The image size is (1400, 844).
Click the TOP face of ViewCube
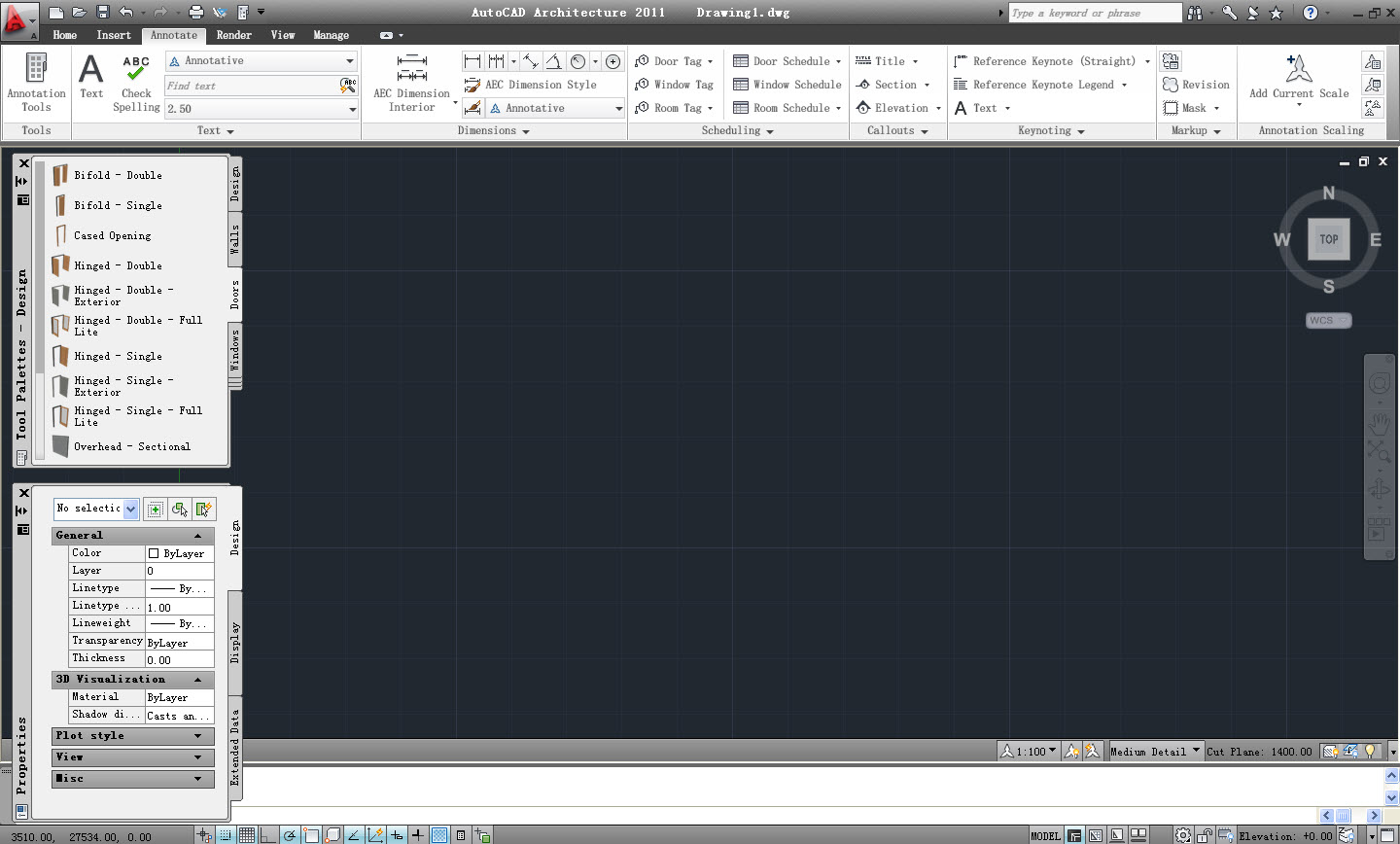pyautogui.click(x=1329, y=239)
